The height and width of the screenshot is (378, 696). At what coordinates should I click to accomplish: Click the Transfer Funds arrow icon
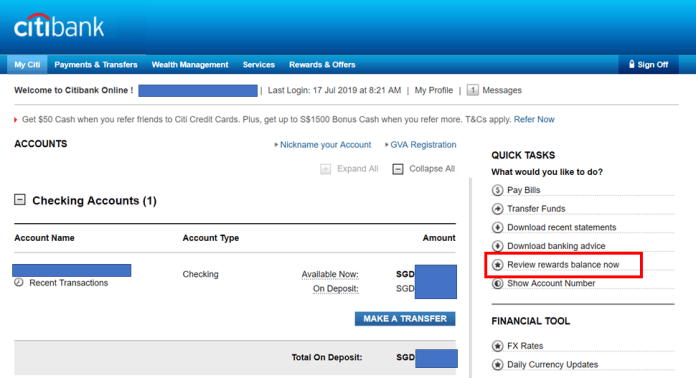click(x=498, y=209)
